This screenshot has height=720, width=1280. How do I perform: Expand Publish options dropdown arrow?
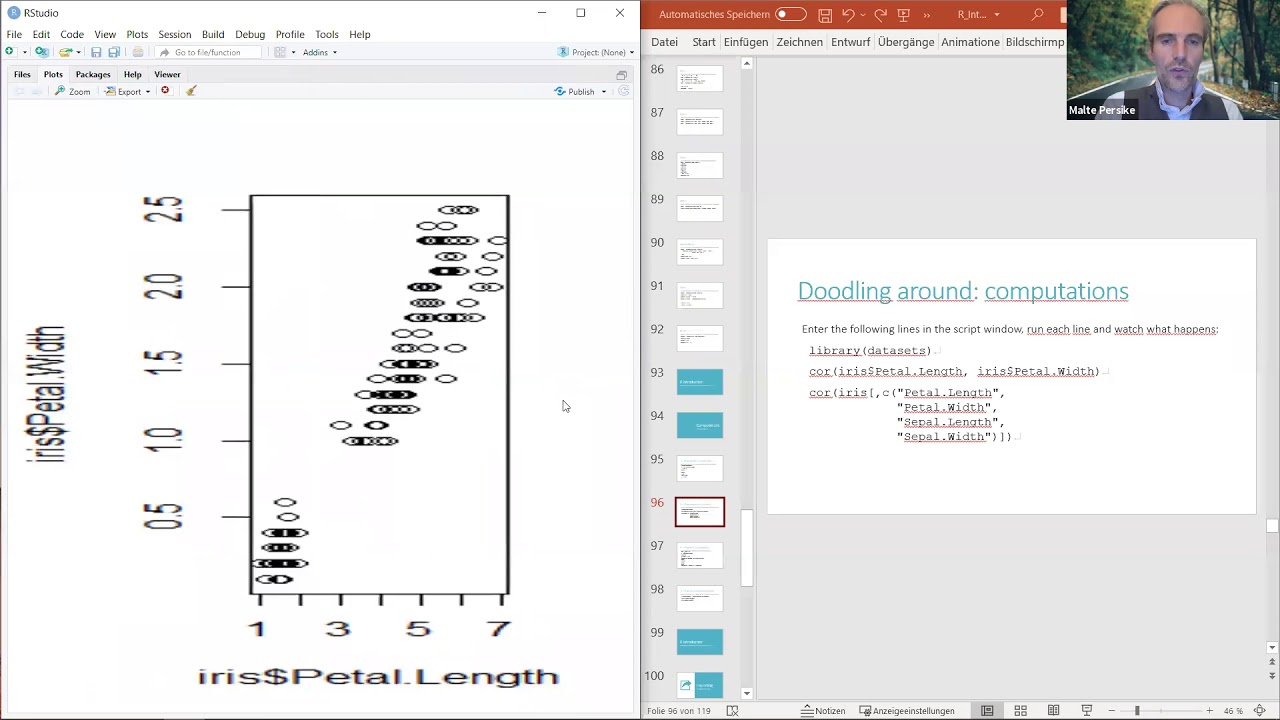pyautogui.click(x=604, y=91)
